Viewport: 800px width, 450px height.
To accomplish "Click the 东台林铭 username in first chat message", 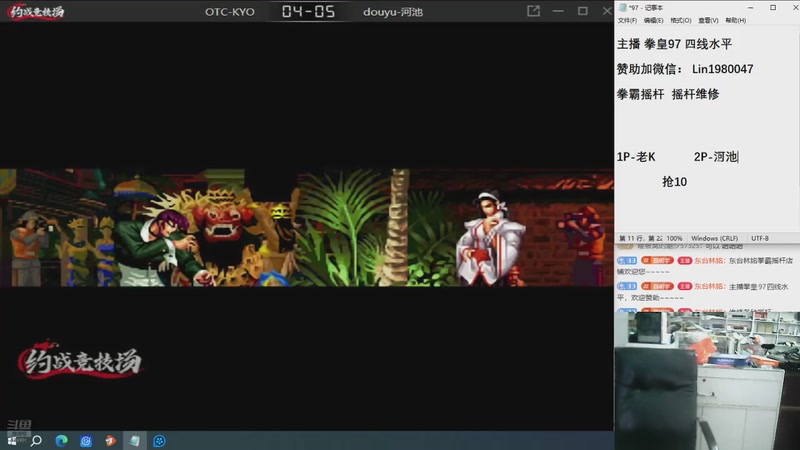I will click(709, 261).
